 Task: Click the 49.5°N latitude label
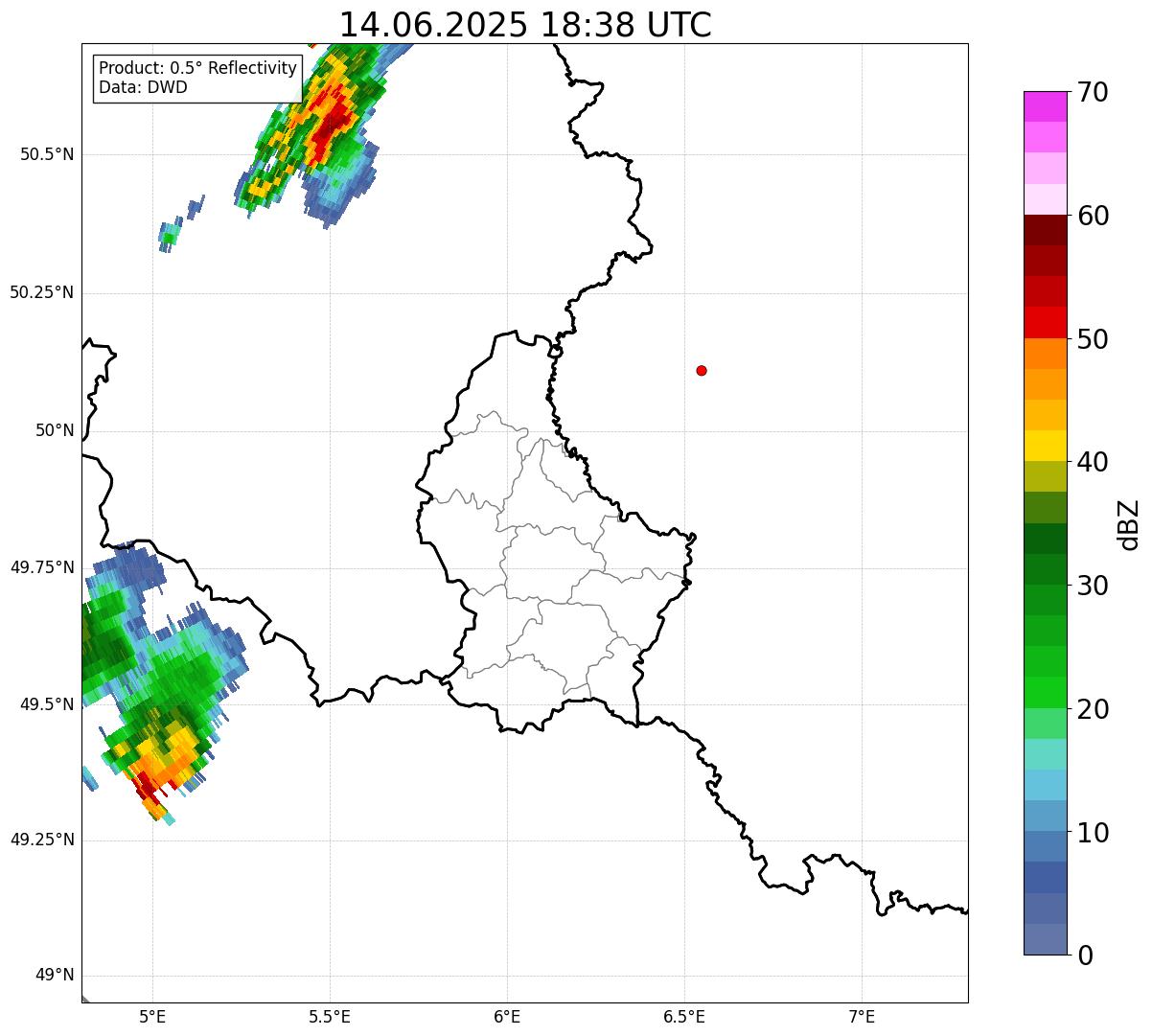47,704
